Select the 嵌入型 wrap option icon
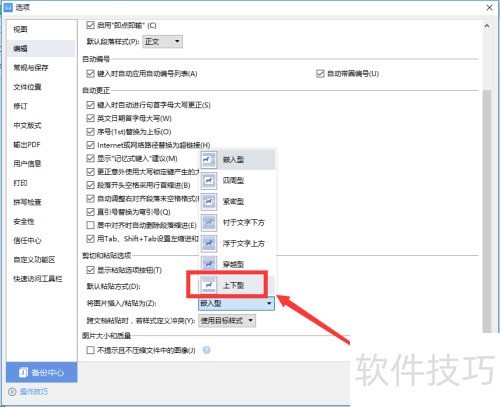The image size is (500, 407). coord(209,160)
